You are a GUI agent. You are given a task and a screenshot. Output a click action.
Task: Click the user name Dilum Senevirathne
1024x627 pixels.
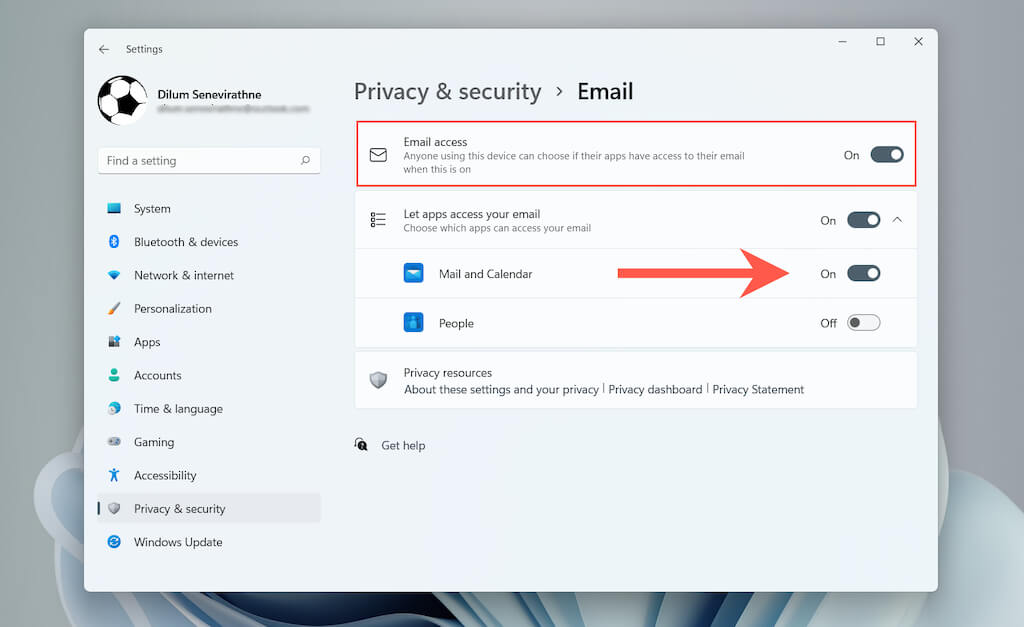point(209,94)
